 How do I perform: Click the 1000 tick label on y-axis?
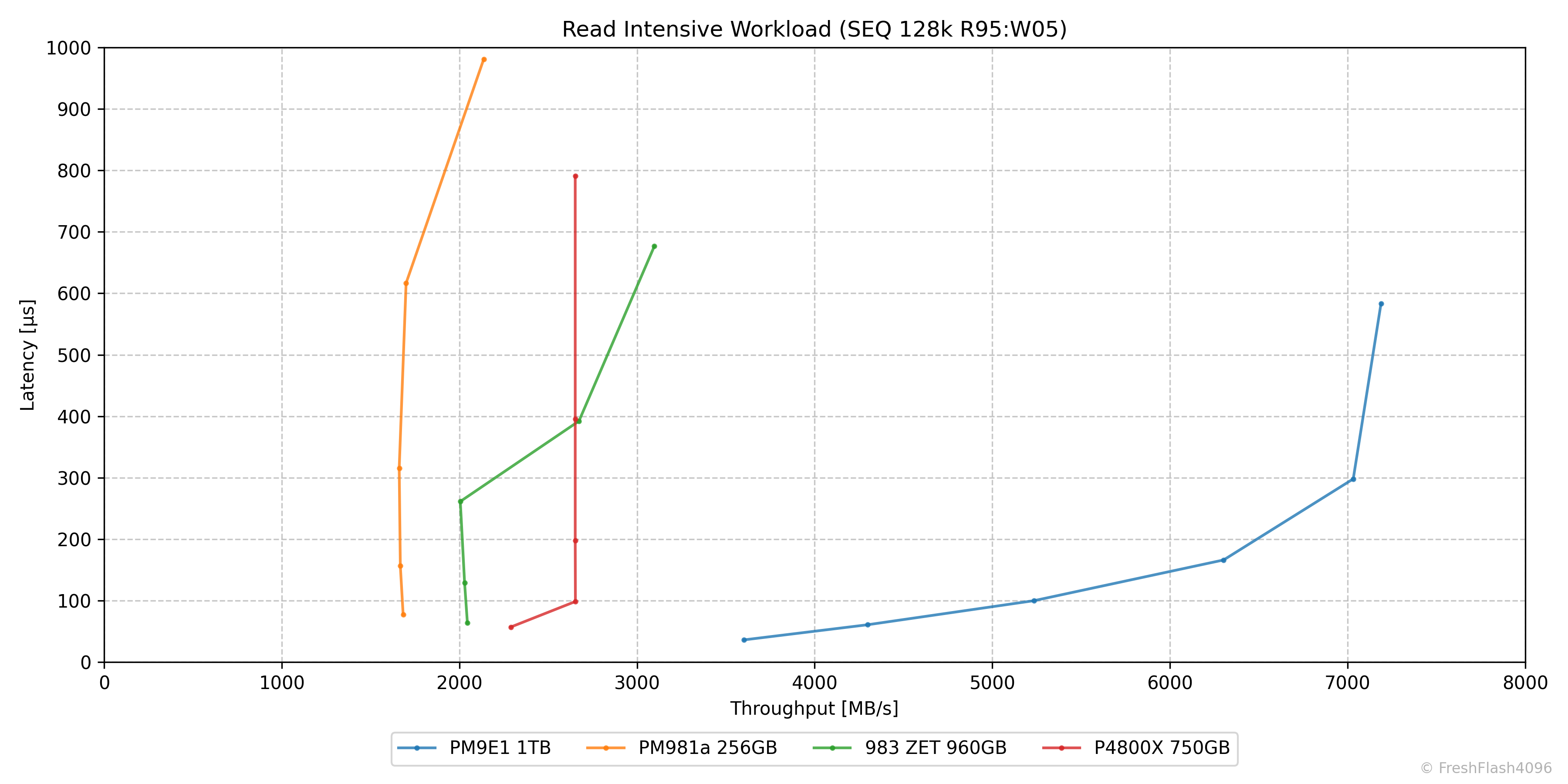click(x=68, y=48)
